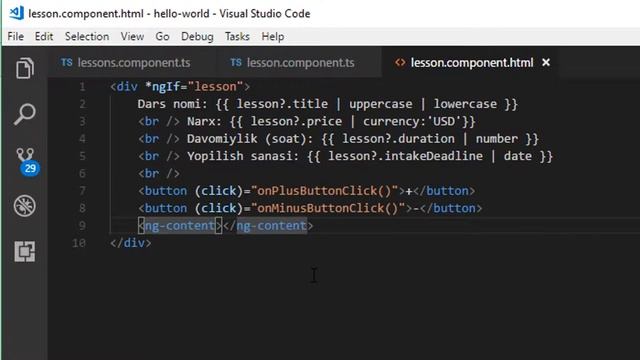
Task: Click line number 6 in the gutter
Action: pos(82,173)
